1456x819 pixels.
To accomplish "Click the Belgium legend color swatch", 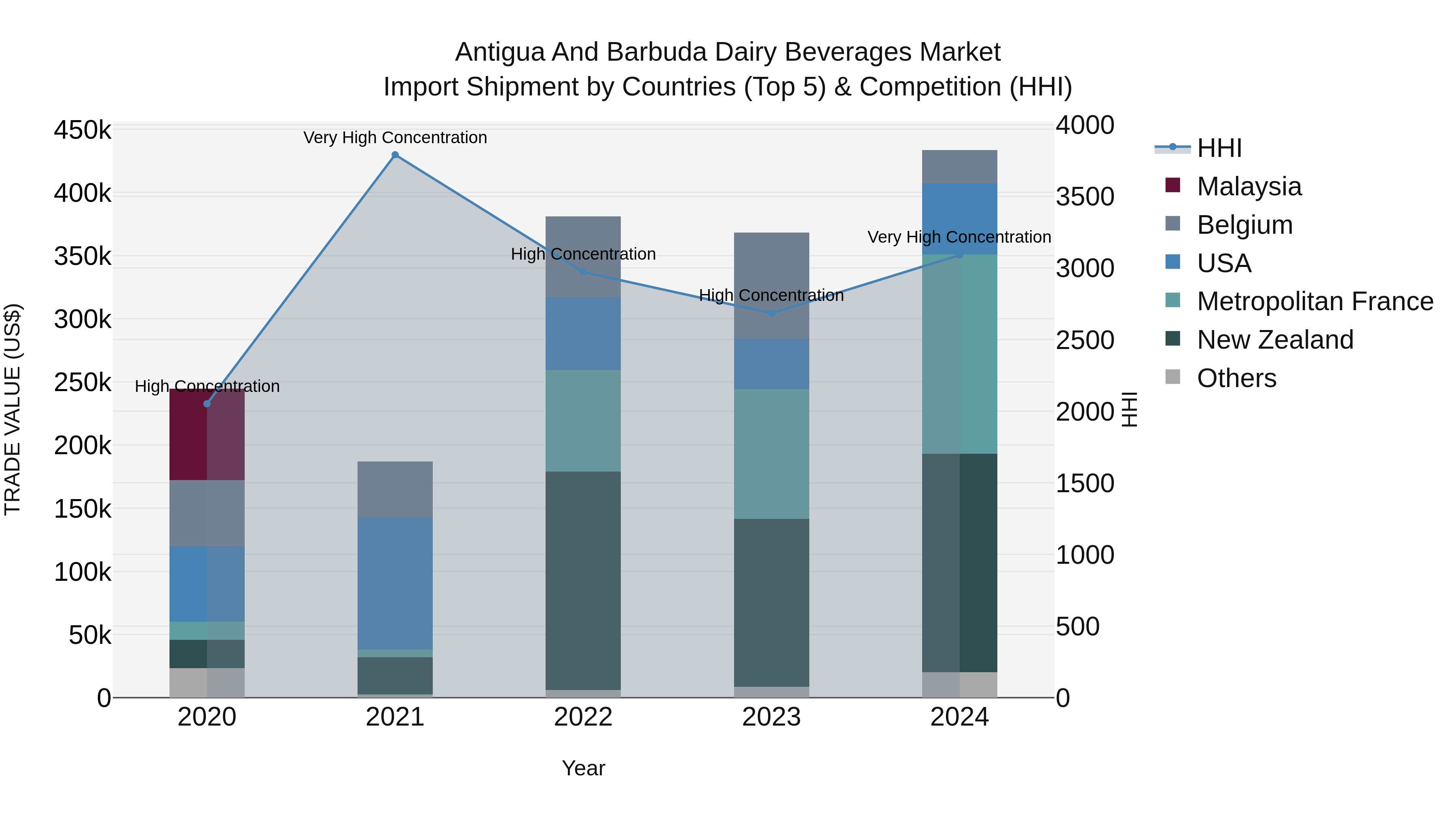I will [1173, 223].
